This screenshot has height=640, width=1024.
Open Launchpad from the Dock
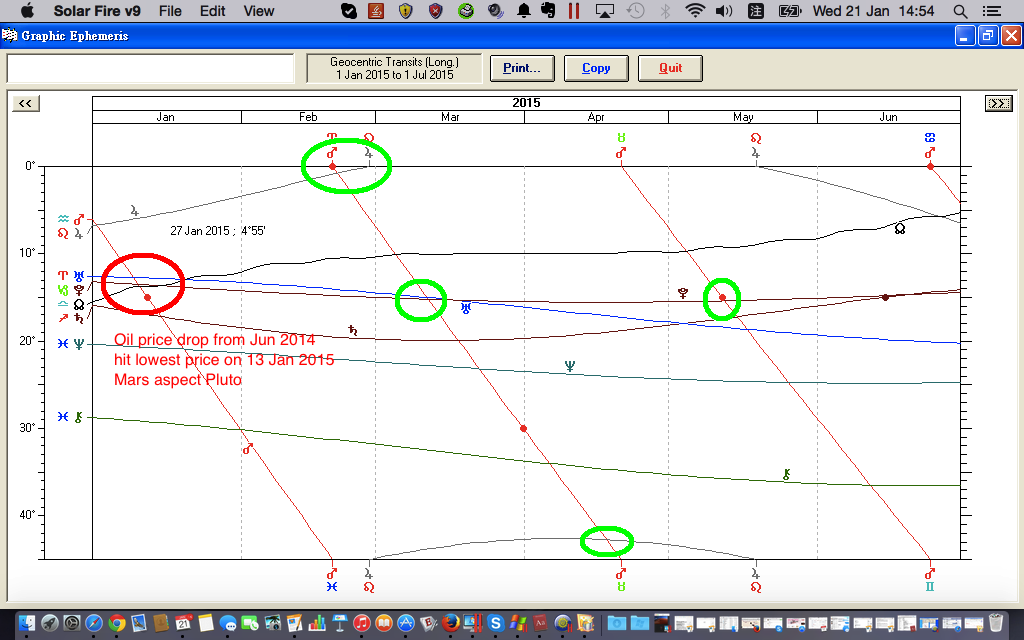pos(50,623)
